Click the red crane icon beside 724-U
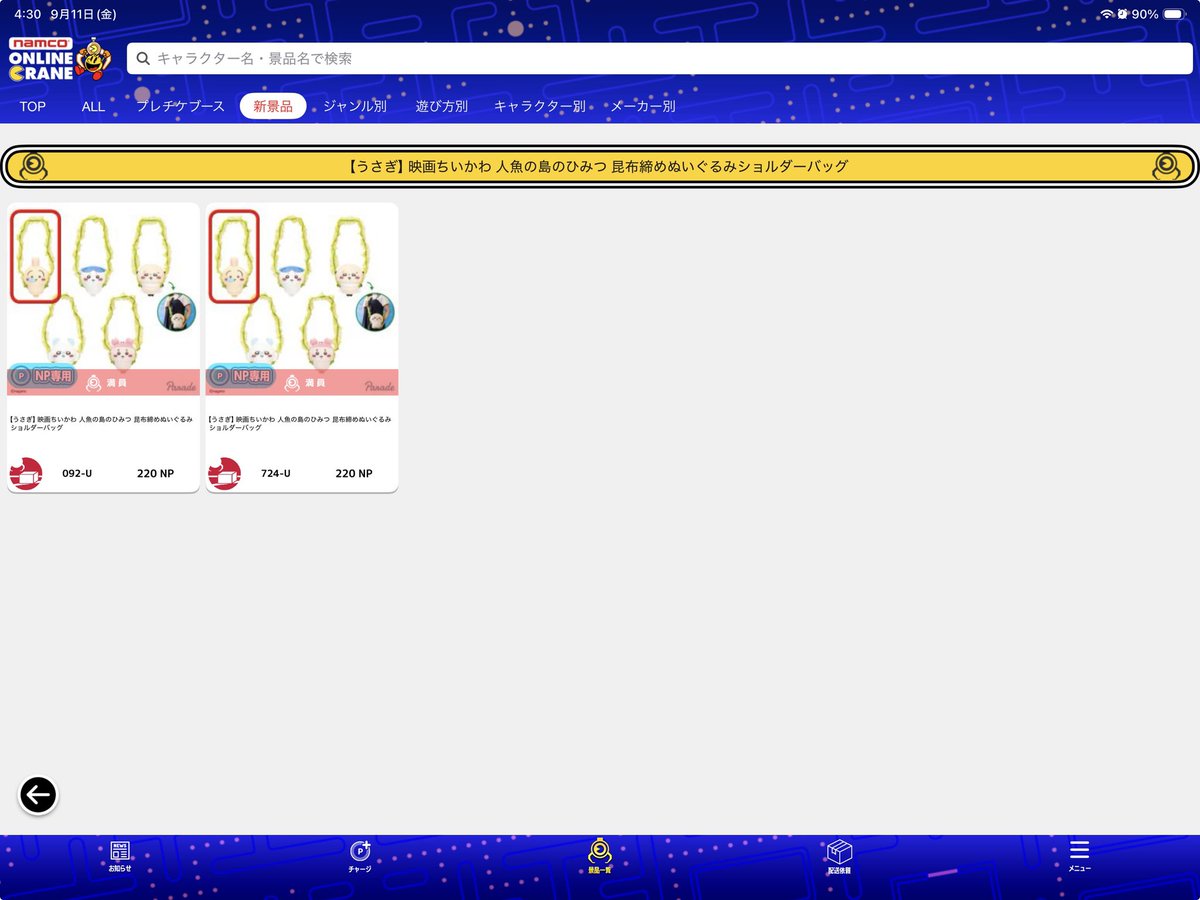 point(225,474)
